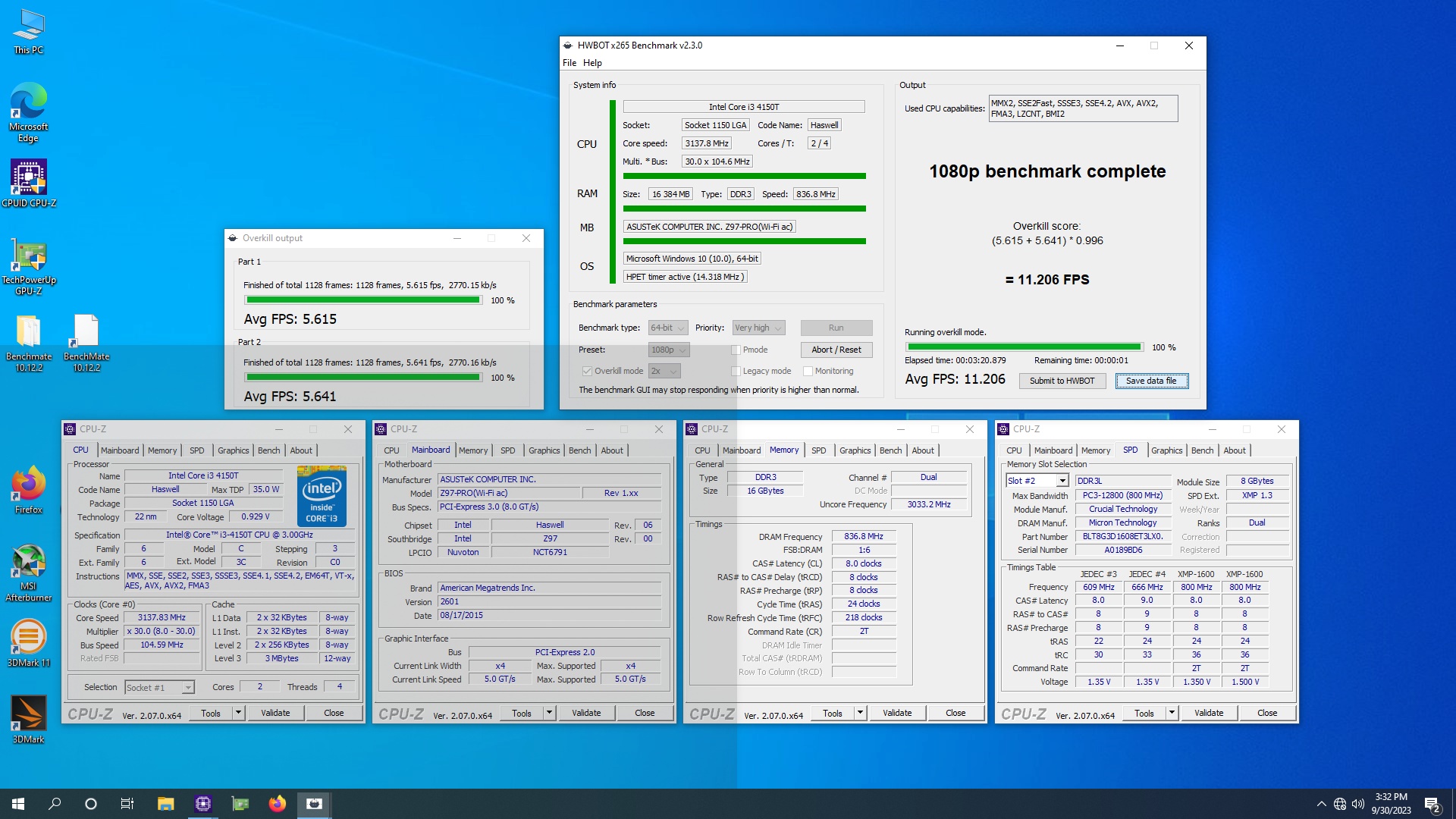Image resolution: width=1456 pixels, height=819 pixels.
Task: Open This PC desktop icon
Action: [x=28, y=31]
